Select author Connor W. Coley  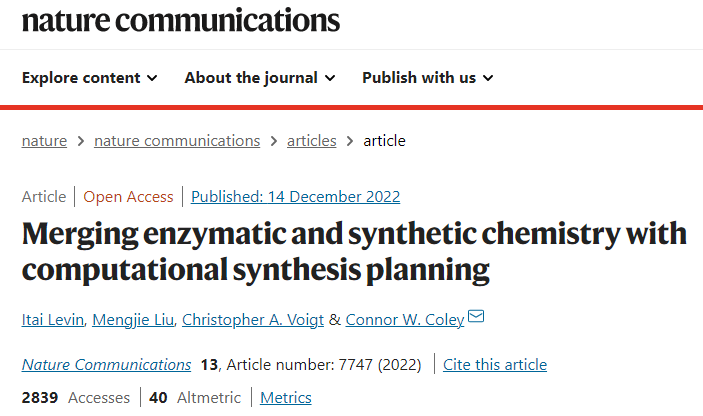pyautogui.click(x=404, y=319)
